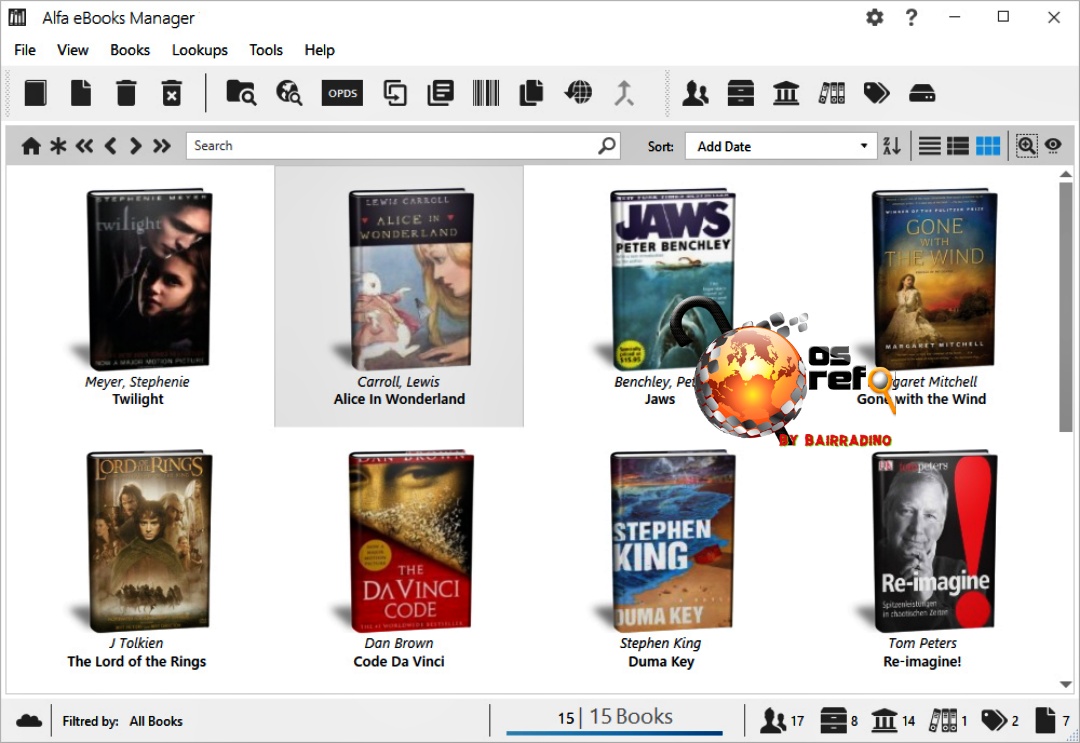Image resolution: width=1080 pixels, height=743 pixels.
Task: Toggle A-Z sort direction button
Action: (x=892, y=146)
